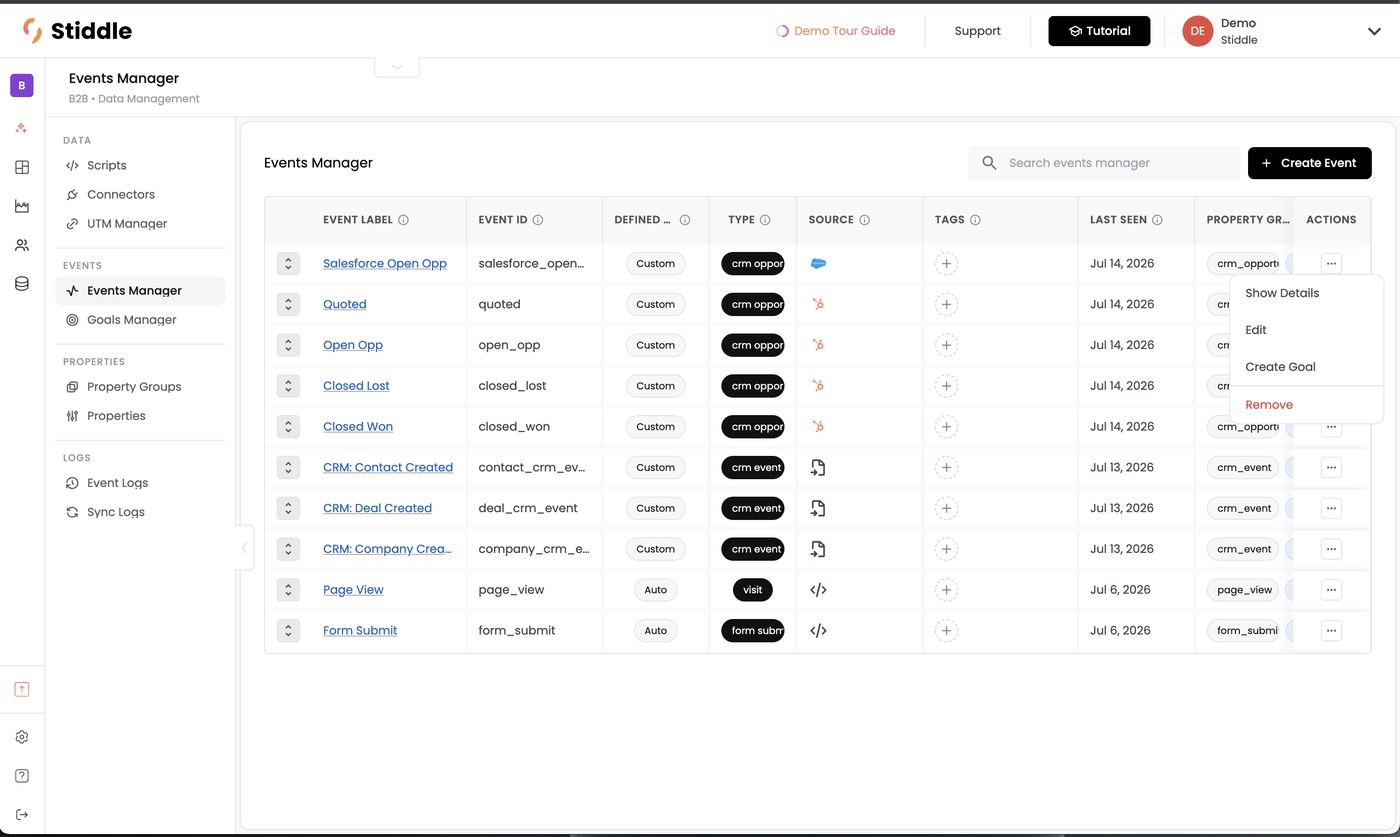Click the help question mark icon

click(22, 776)
